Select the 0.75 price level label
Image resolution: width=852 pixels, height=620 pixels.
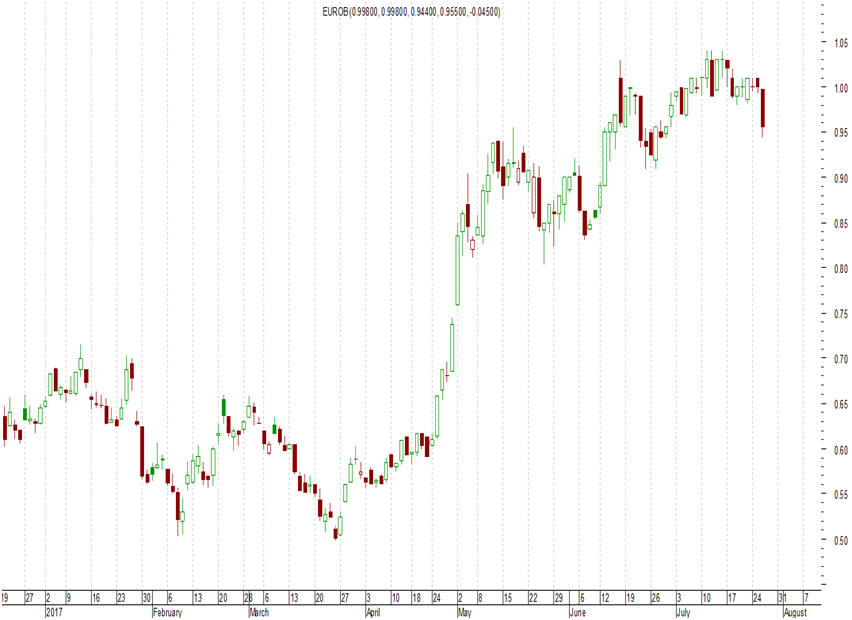(x=841, y=314)
